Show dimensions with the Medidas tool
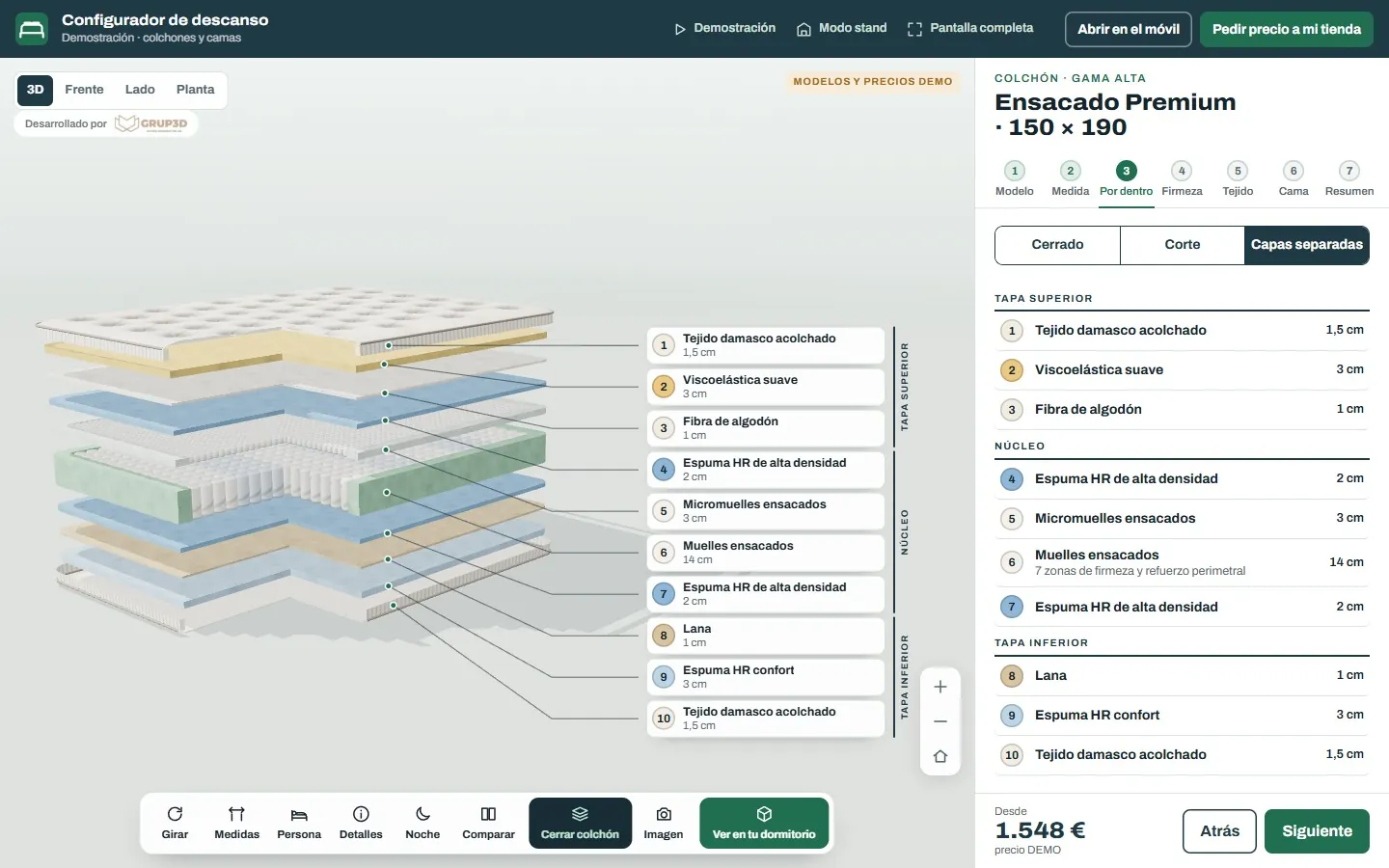The height and width of the screenshot is (868, 1389). tap(236, 823)
